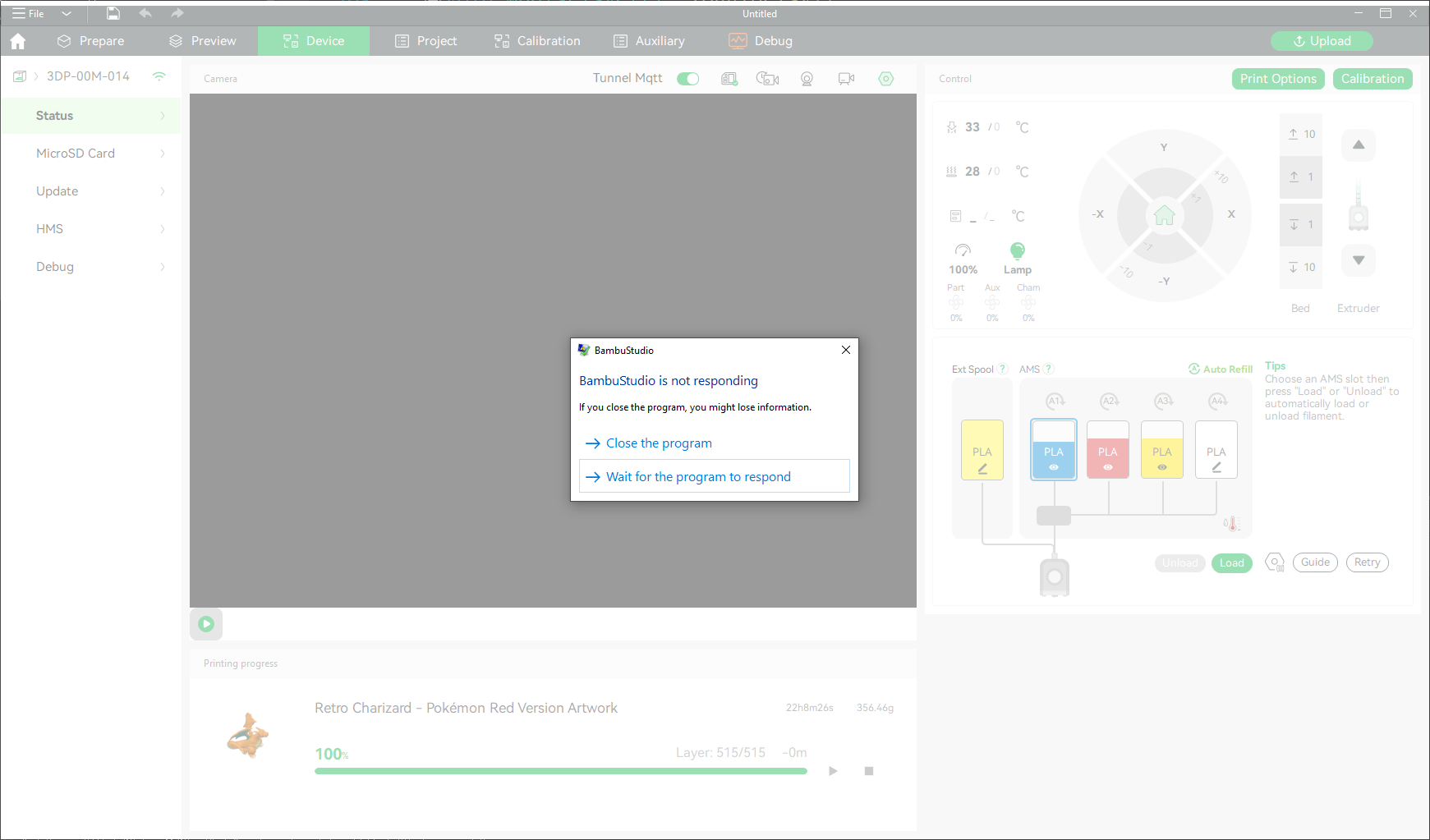Viewport: 1430px width, 840px height.
Task: Click the edit pencil on the A4 PLA slot
Action: [1216, 467]
